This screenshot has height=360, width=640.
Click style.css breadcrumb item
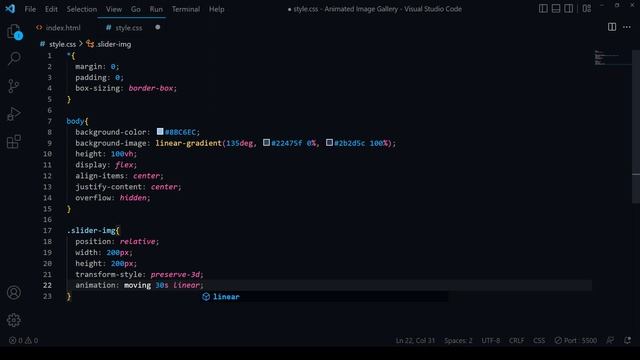click(62, 44)
